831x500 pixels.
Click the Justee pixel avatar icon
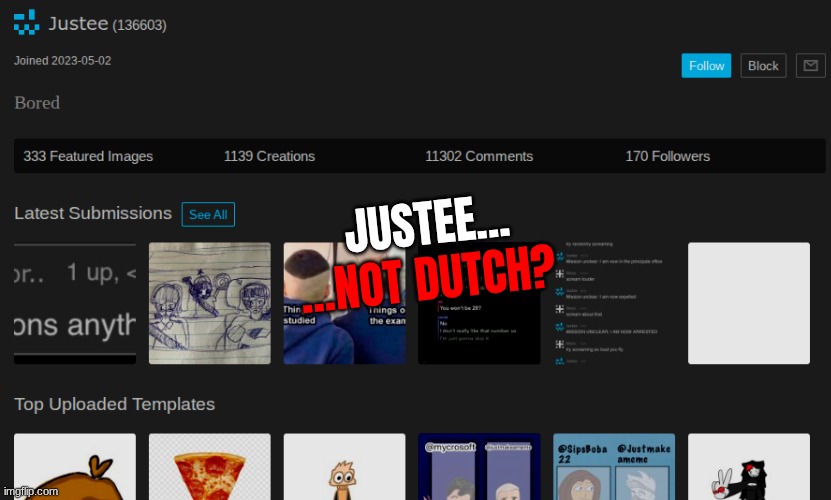coord(27,22)
